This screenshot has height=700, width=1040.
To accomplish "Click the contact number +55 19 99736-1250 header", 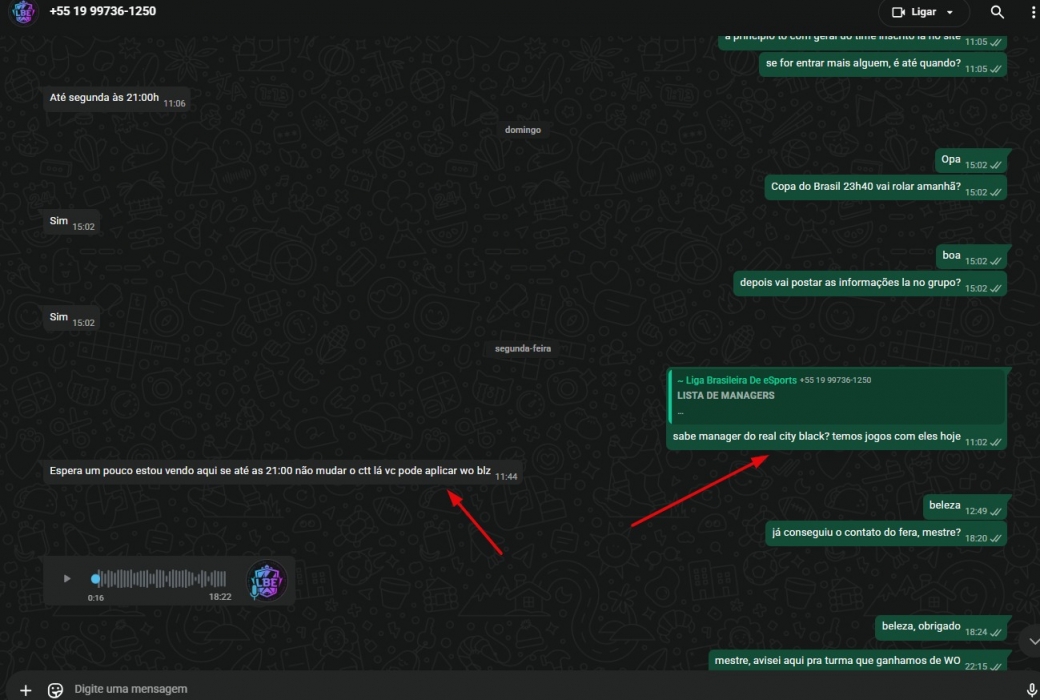I will pyautogui.click(x=103, y=12).
